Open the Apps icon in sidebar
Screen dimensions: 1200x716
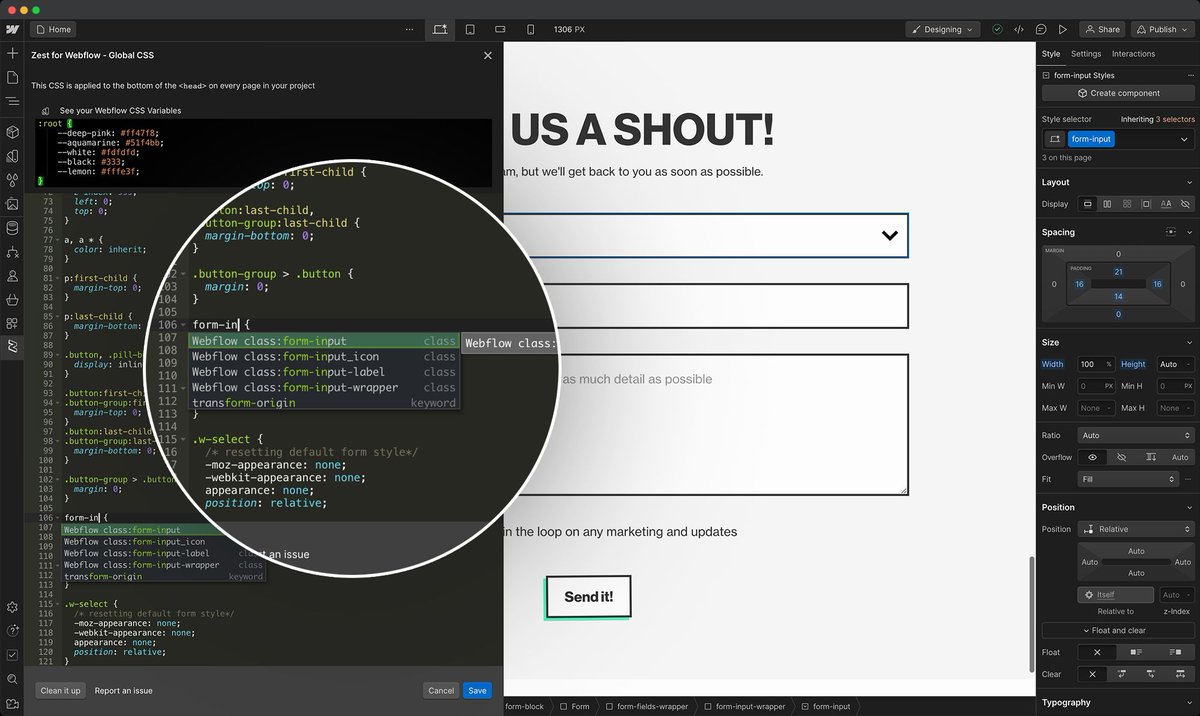point(12,323)
